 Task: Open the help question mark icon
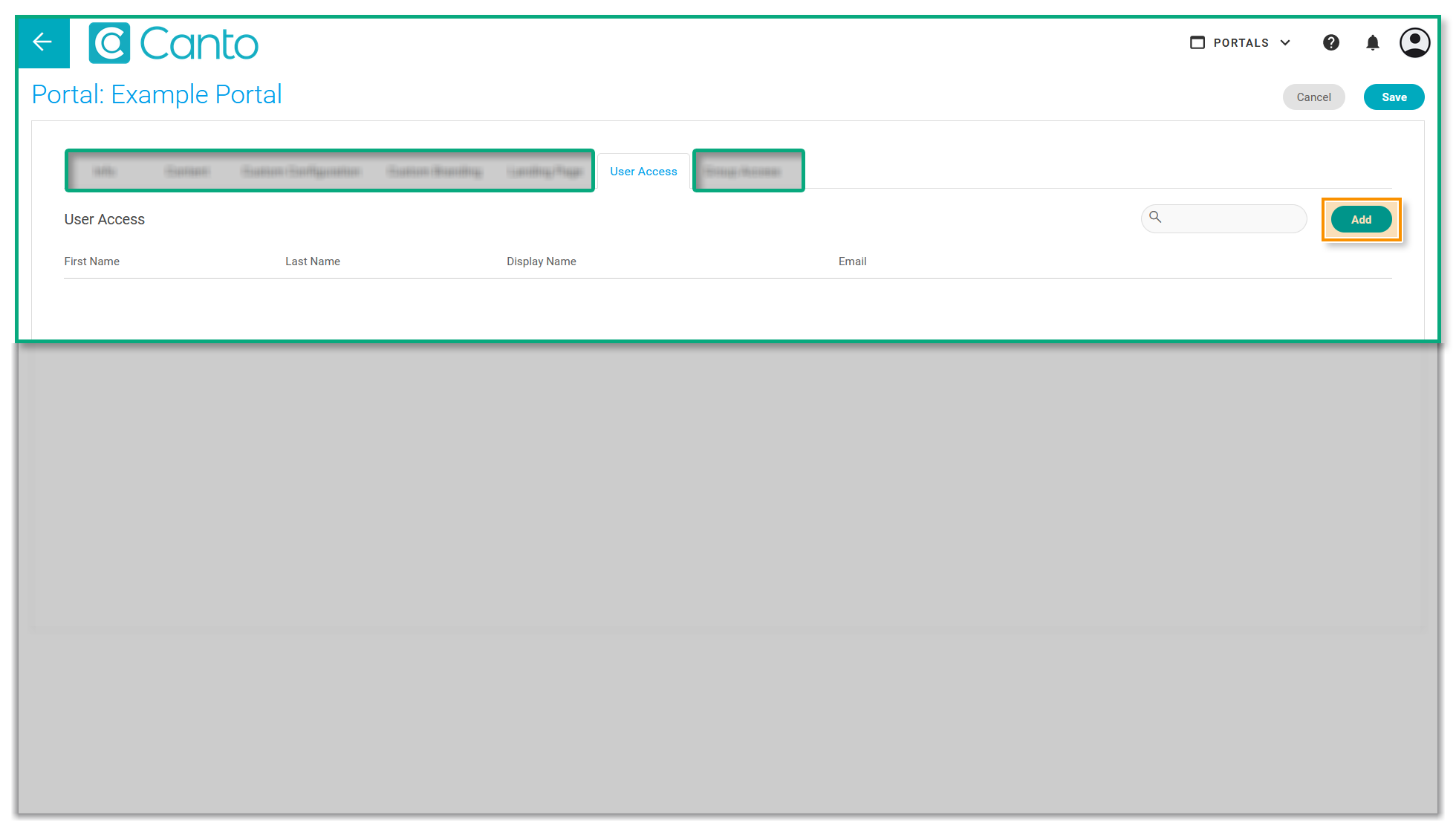[1330, 43]
